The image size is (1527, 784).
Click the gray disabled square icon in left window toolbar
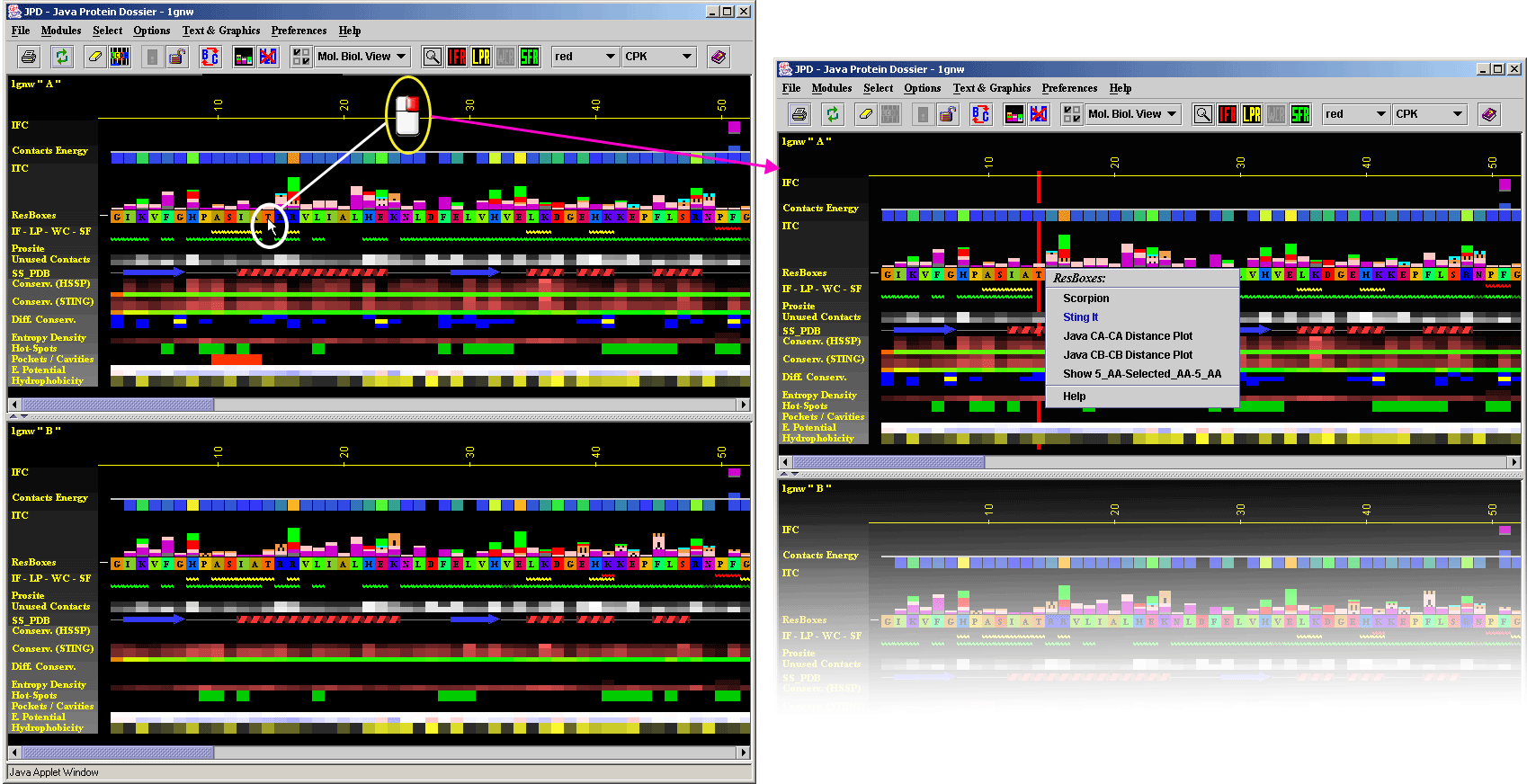tap(153, 57)
